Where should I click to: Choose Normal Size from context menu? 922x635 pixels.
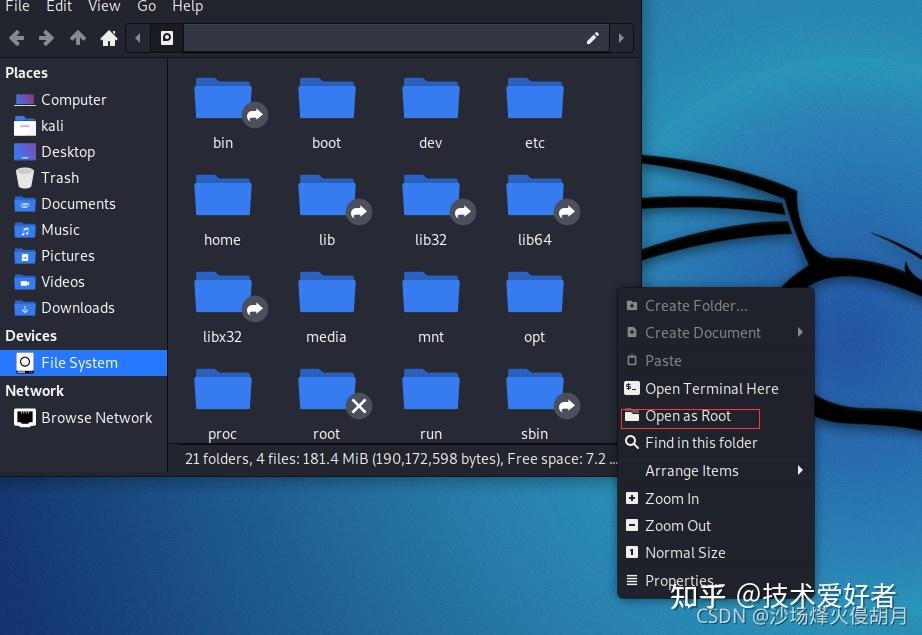[x=716, y=553]
